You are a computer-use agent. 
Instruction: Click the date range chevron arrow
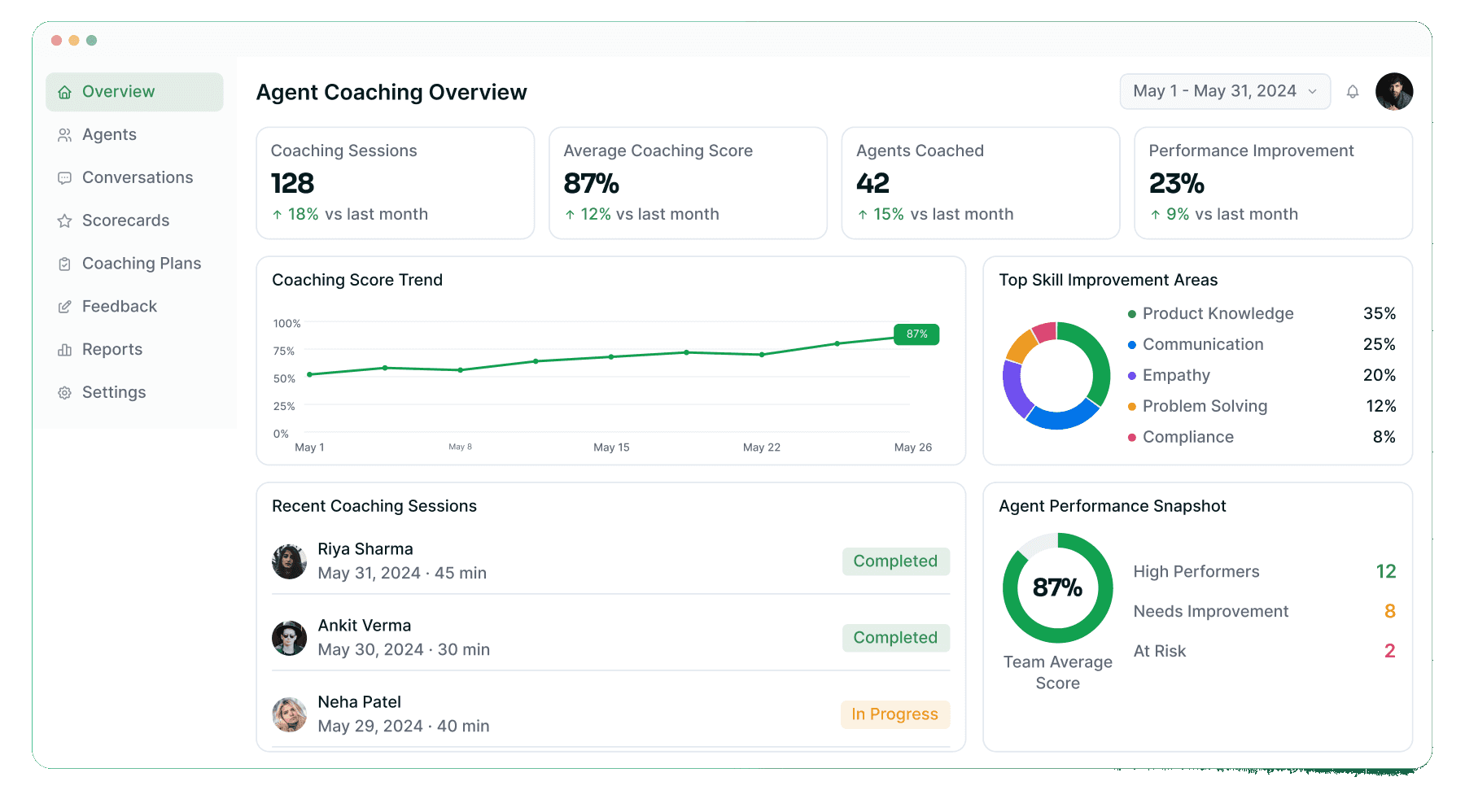pyautogui.click(x=1313, y=92)
